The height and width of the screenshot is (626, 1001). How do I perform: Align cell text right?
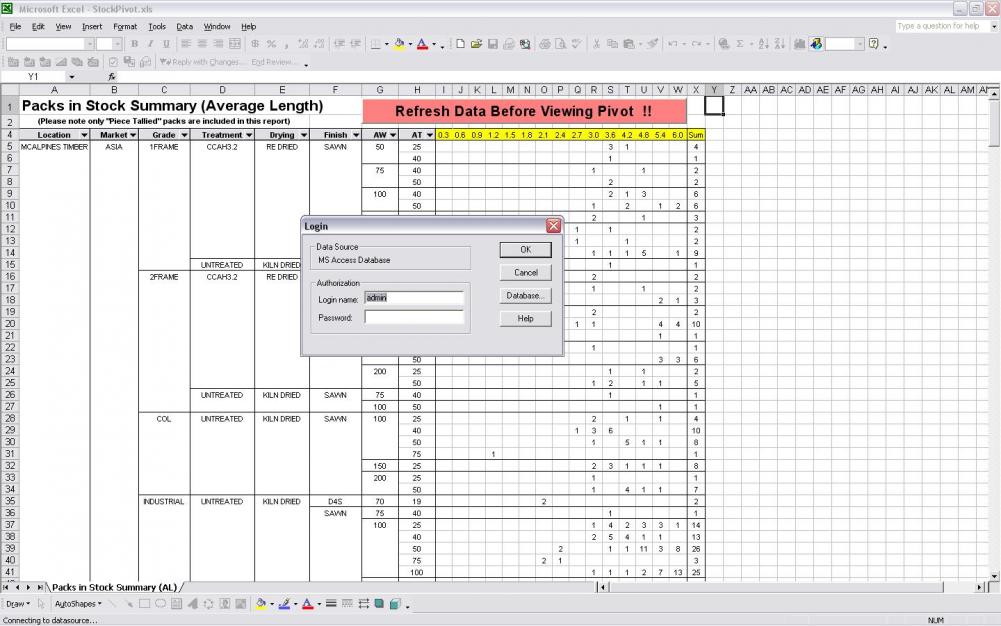[218, 43]
